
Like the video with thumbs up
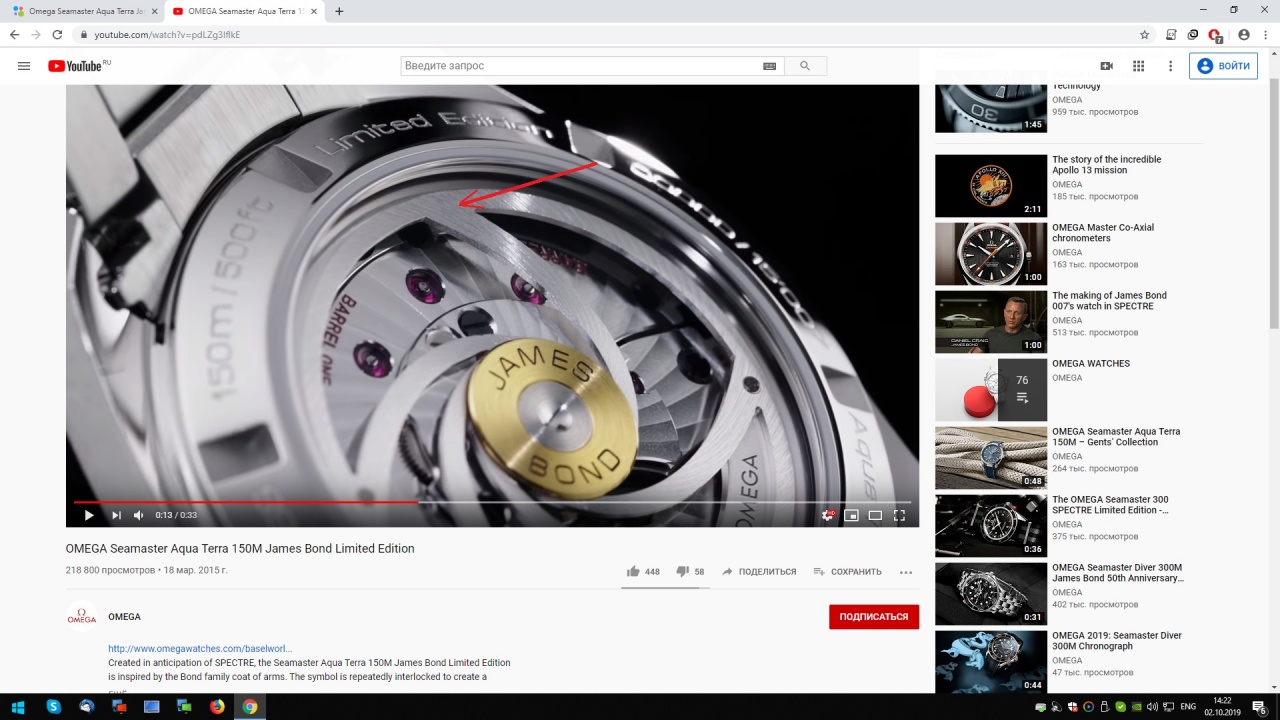click(x=633, y=571)
